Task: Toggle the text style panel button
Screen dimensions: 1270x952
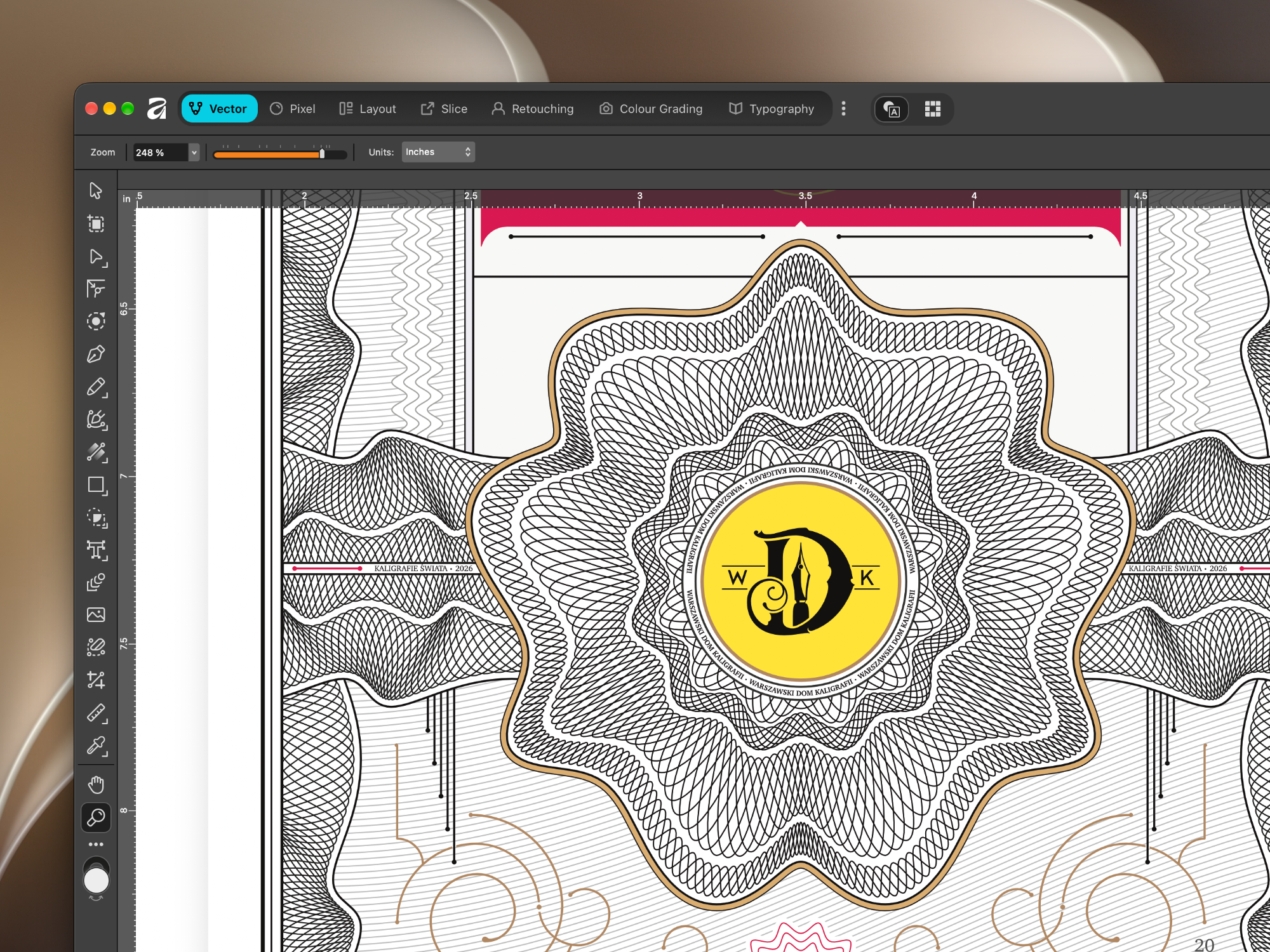Action: click(892, 109)
